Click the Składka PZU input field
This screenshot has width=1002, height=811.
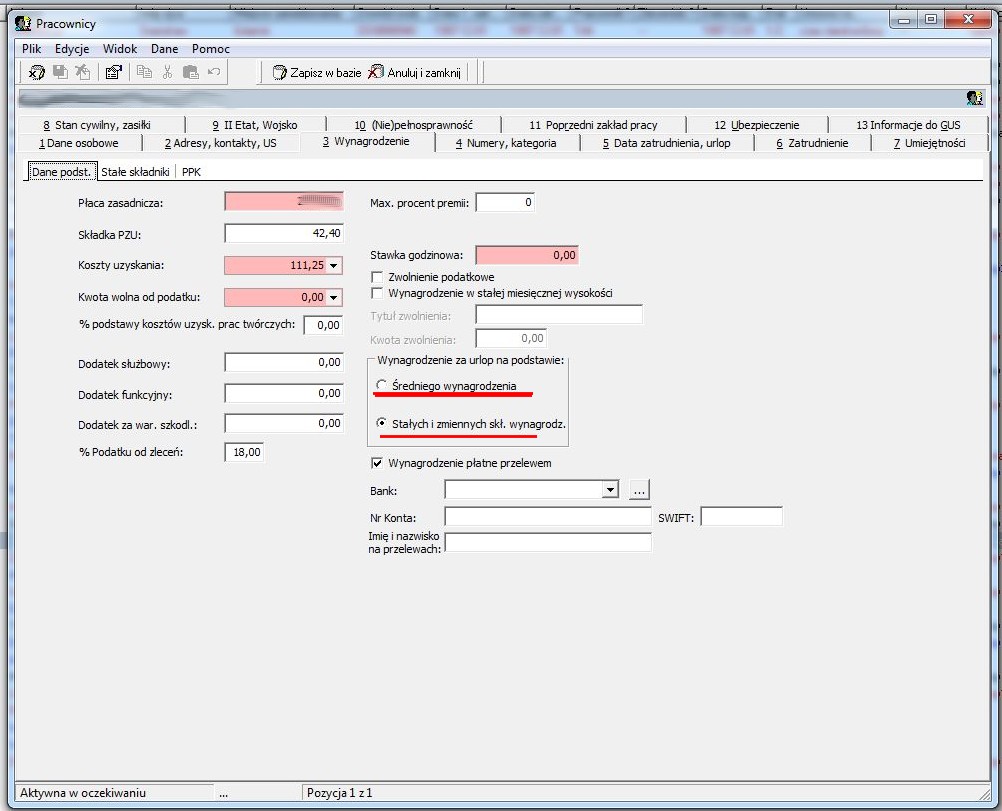tap(284, 233)
